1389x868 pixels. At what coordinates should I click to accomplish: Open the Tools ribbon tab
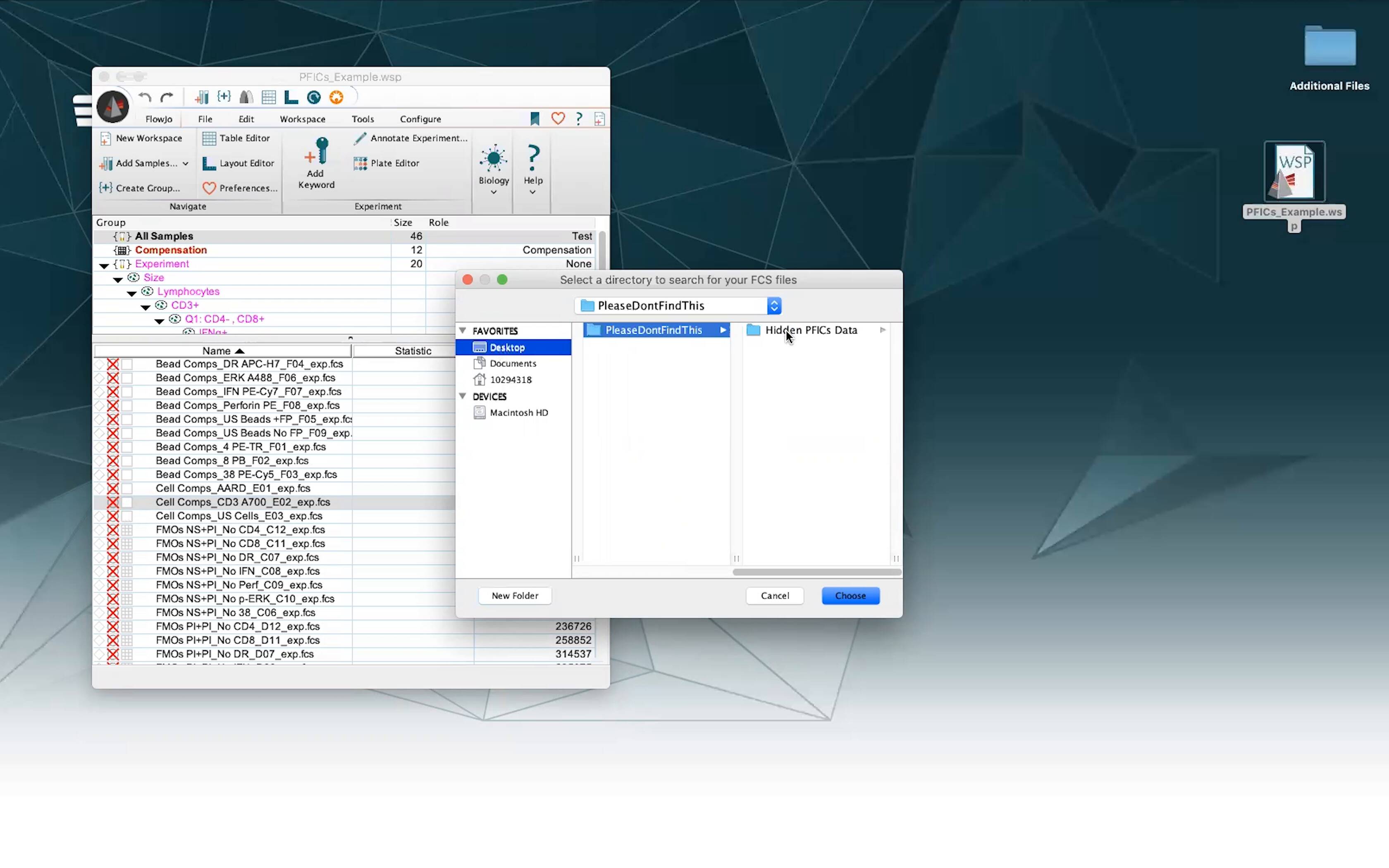[363, 119]
